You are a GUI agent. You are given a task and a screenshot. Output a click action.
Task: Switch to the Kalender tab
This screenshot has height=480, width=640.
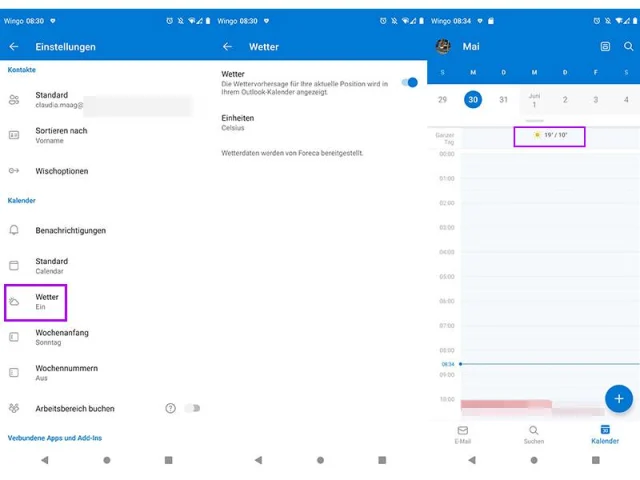(605, 435)
